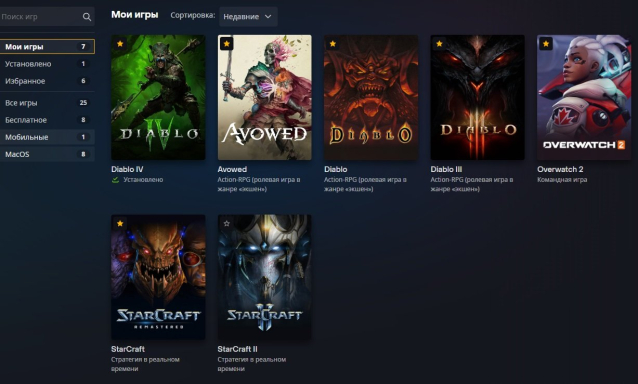Click the star icon on original Diablo

click(333, 44)
